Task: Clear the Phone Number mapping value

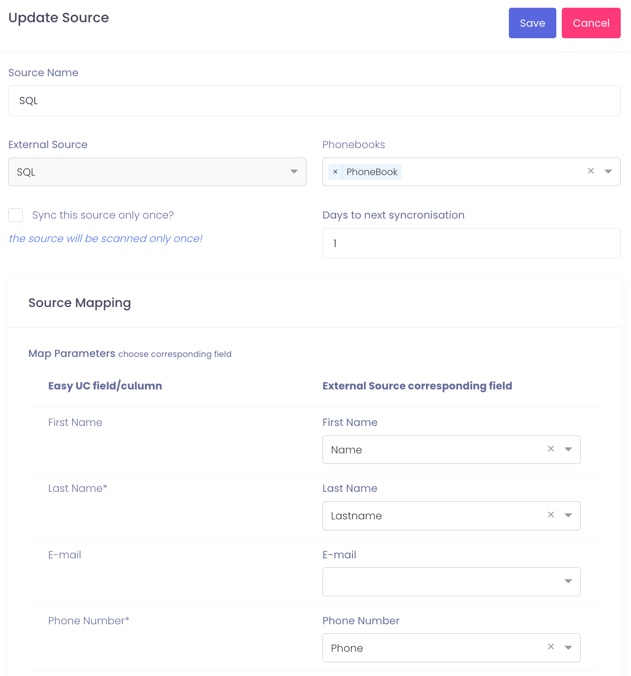Action: pyautogui.click(x=550, y=647)
